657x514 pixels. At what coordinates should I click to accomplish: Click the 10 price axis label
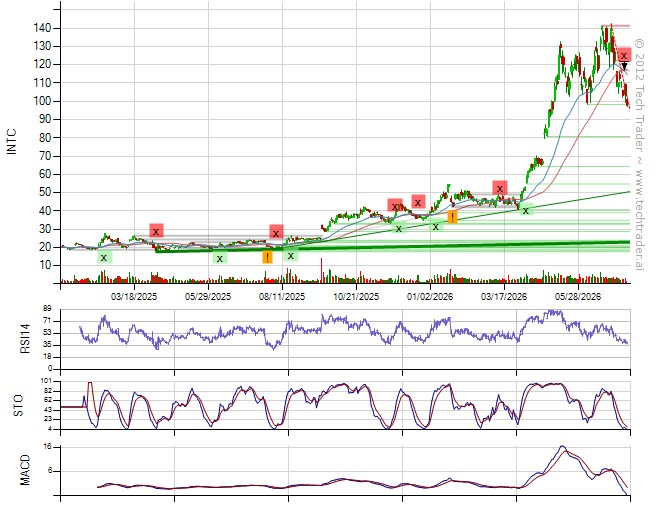tap(45, 266)
